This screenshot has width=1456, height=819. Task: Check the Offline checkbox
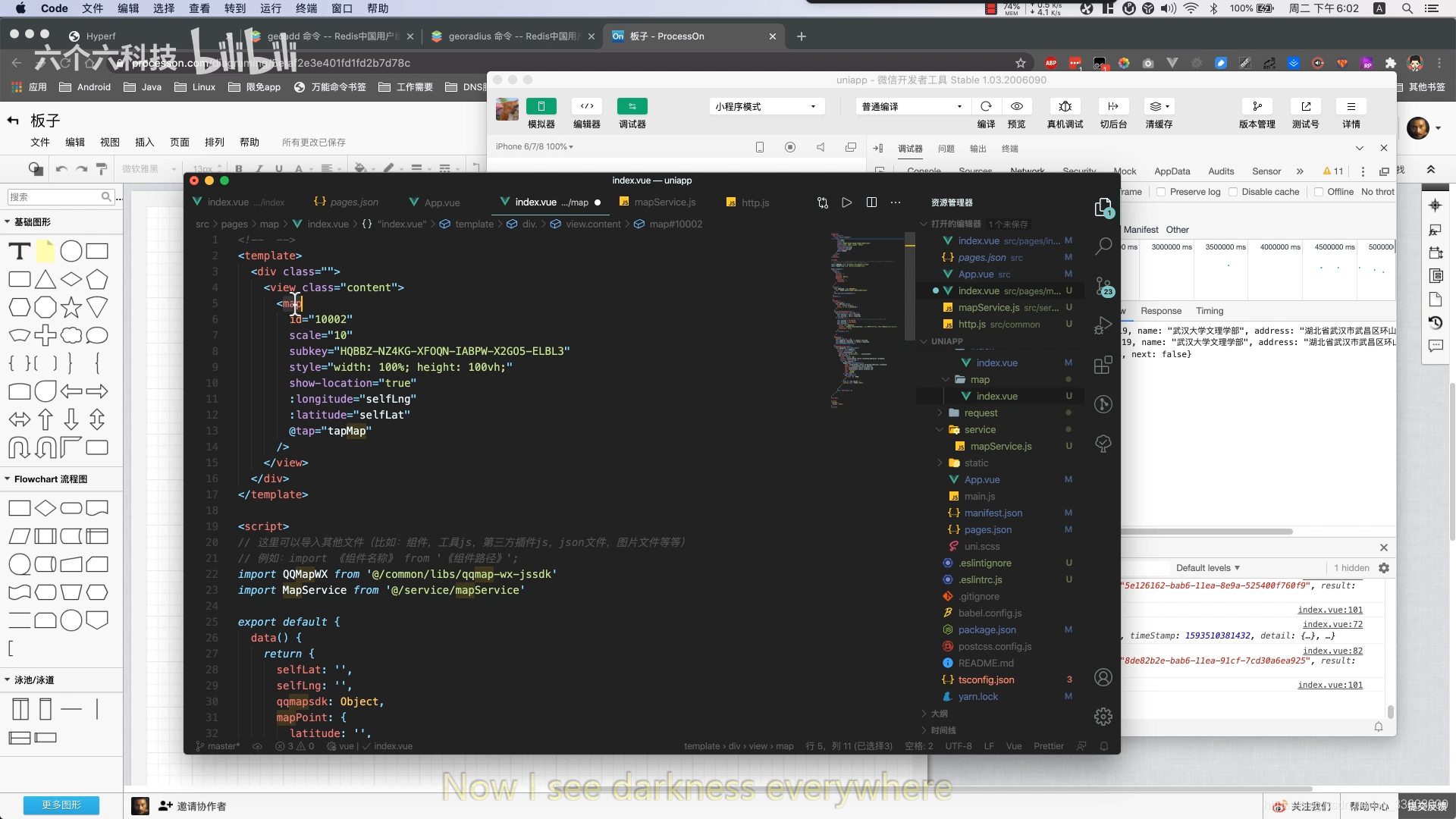1319,192
